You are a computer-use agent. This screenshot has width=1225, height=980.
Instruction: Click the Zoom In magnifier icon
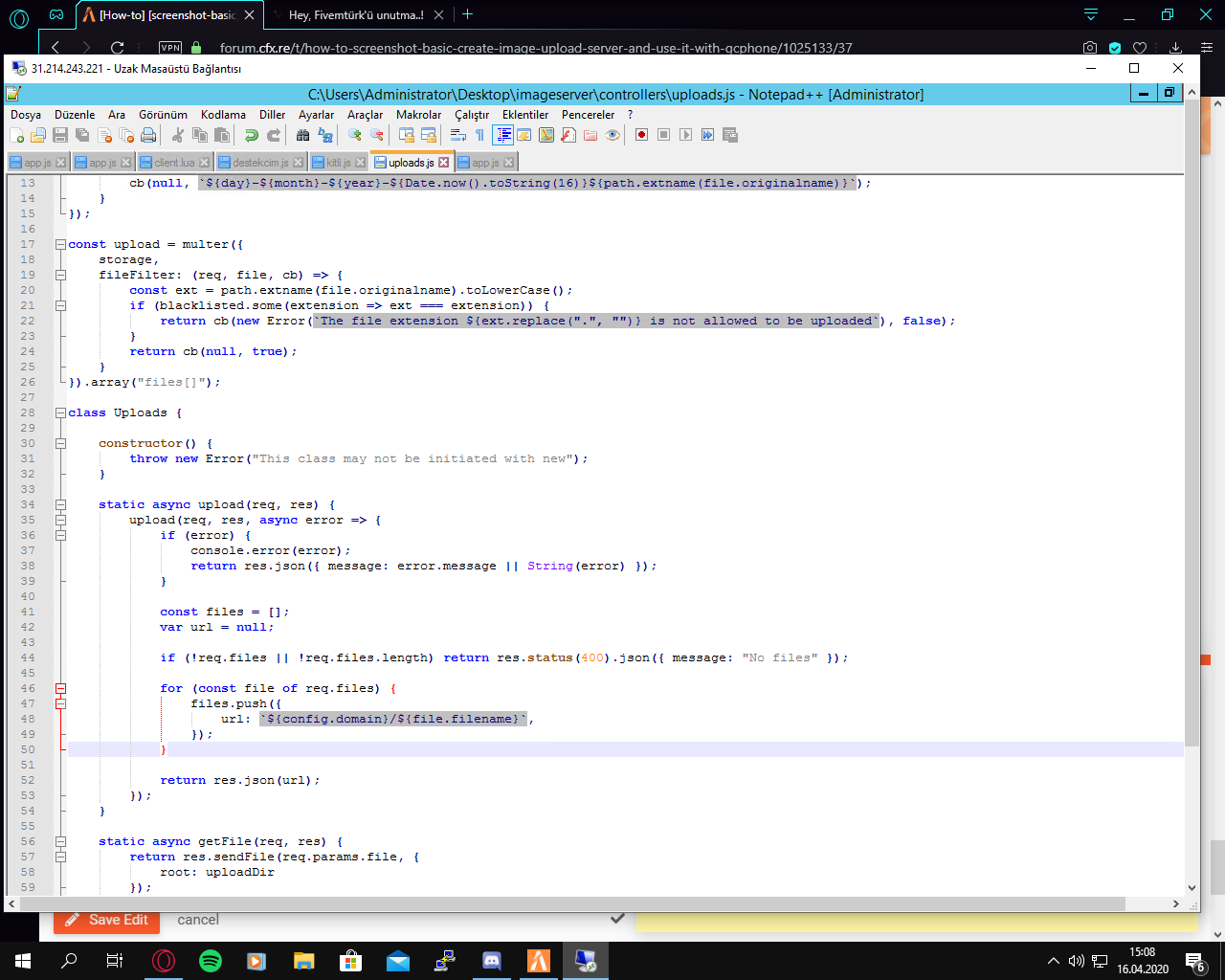[x=355, y=135]
